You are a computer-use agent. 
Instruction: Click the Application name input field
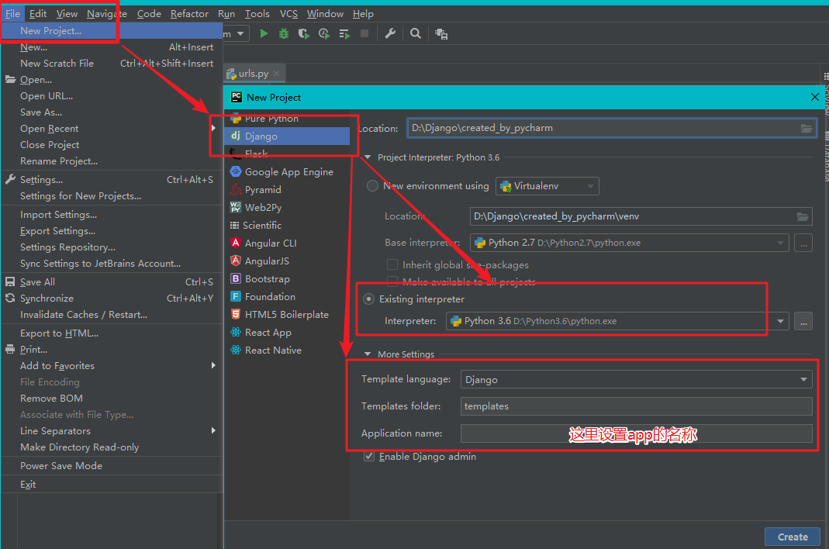pos(636,433)
